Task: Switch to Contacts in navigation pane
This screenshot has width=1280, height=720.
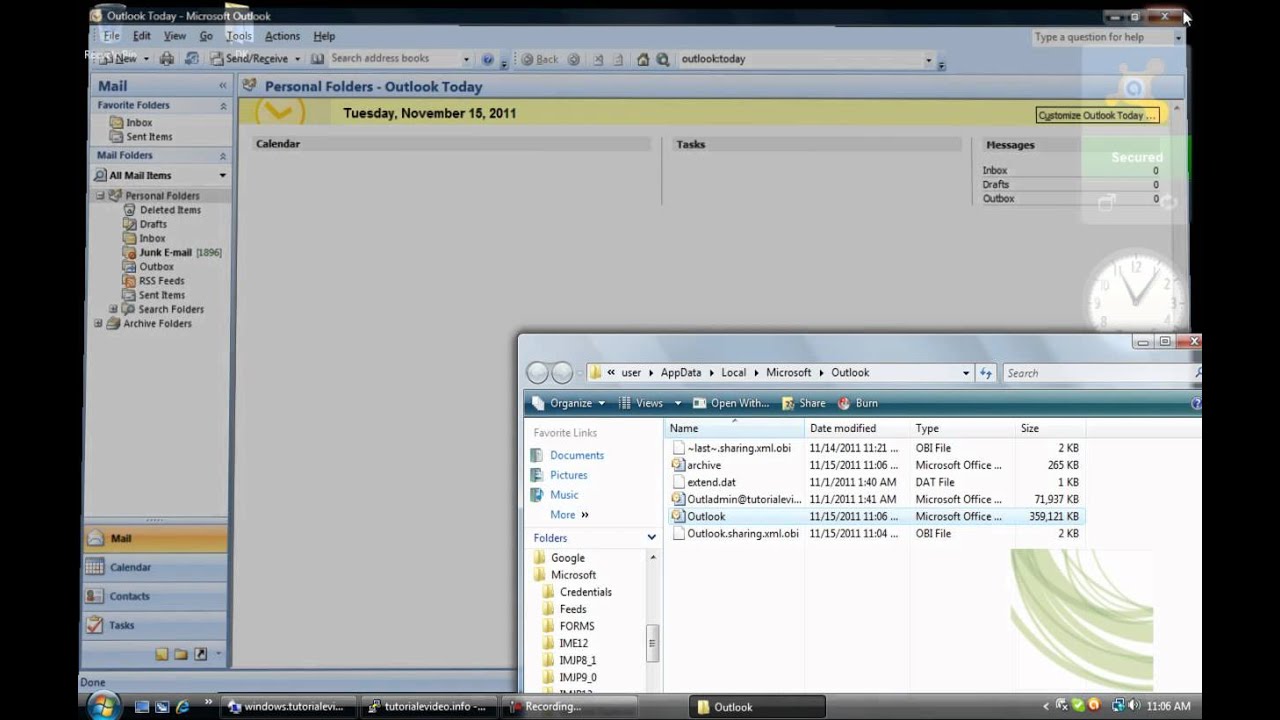Action: tap(155, 596)
